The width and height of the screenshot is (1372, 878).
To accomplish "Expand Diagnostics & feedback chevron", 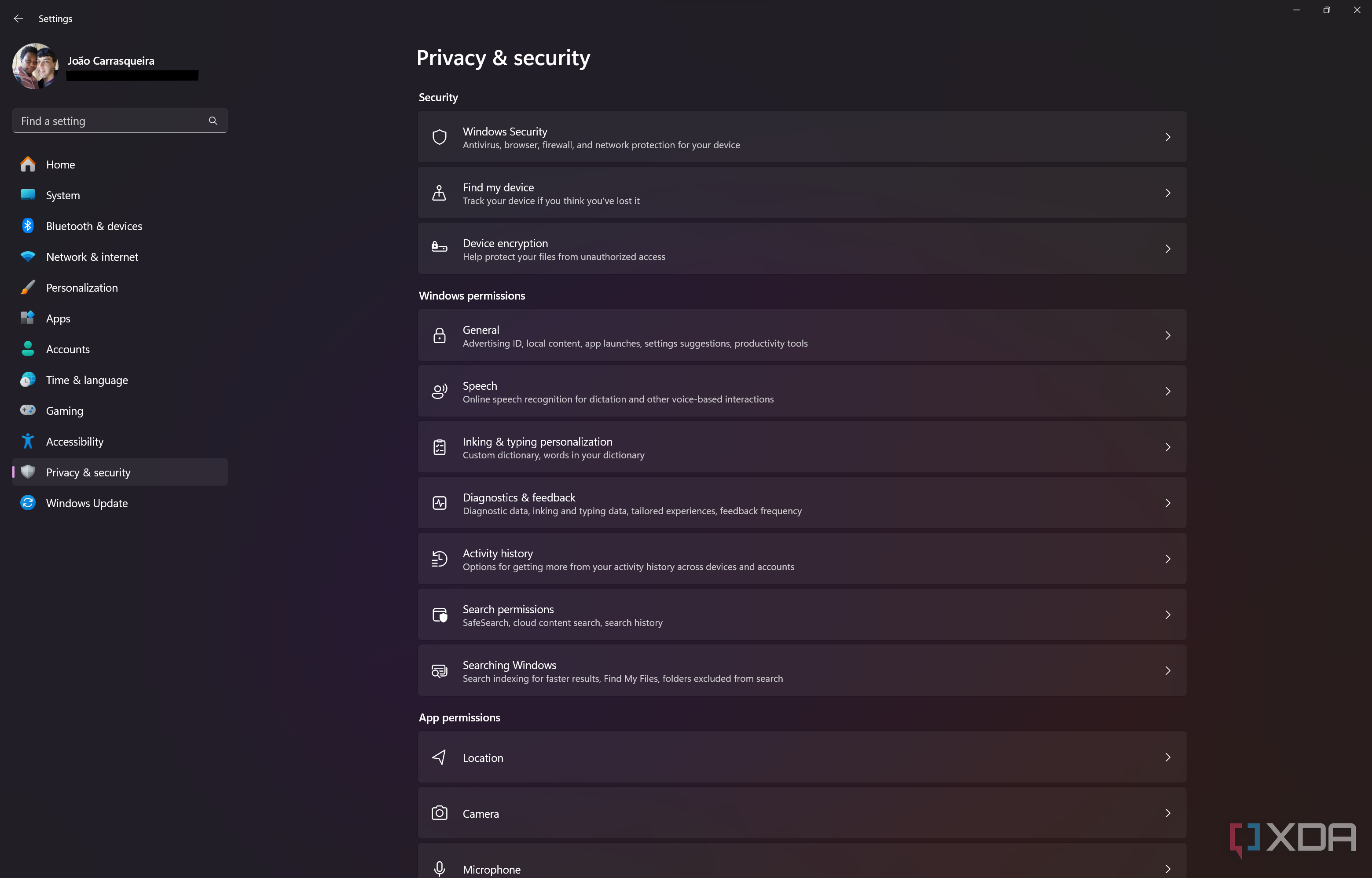I will tap(1167, 503).
